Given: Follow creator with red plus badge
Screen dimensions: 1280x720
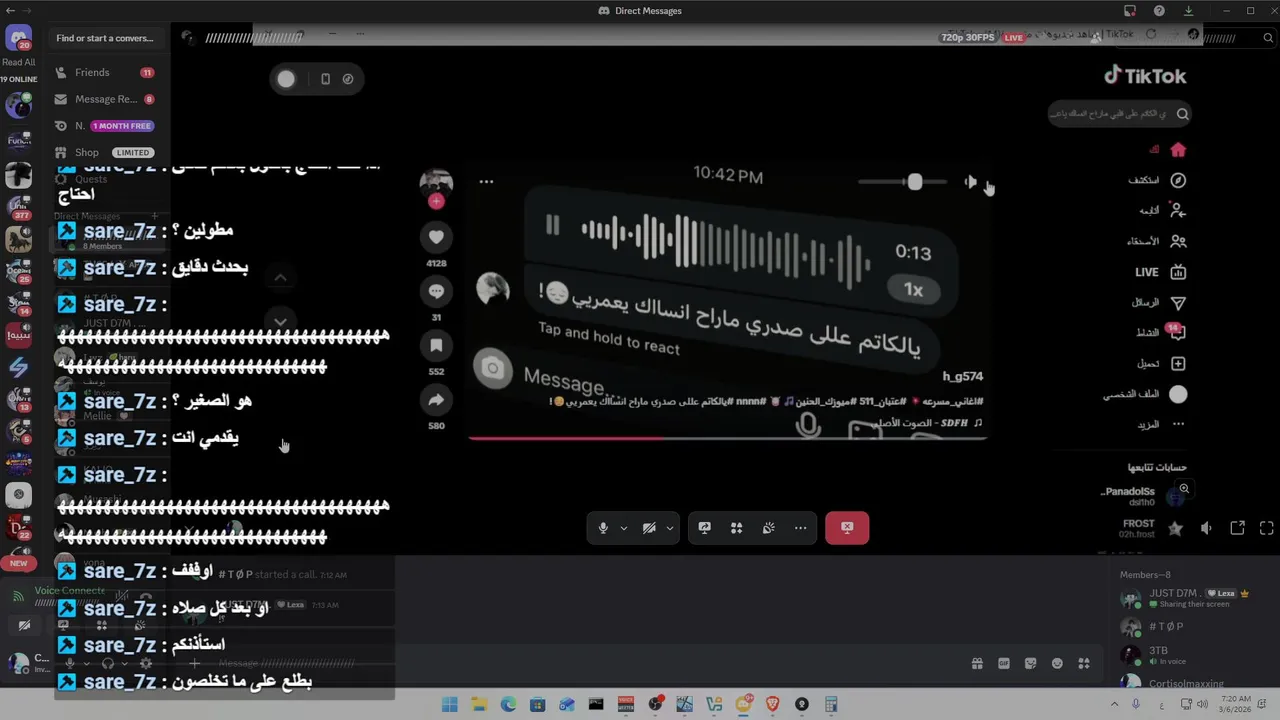Looking at the screenshot, I should 436,201.
